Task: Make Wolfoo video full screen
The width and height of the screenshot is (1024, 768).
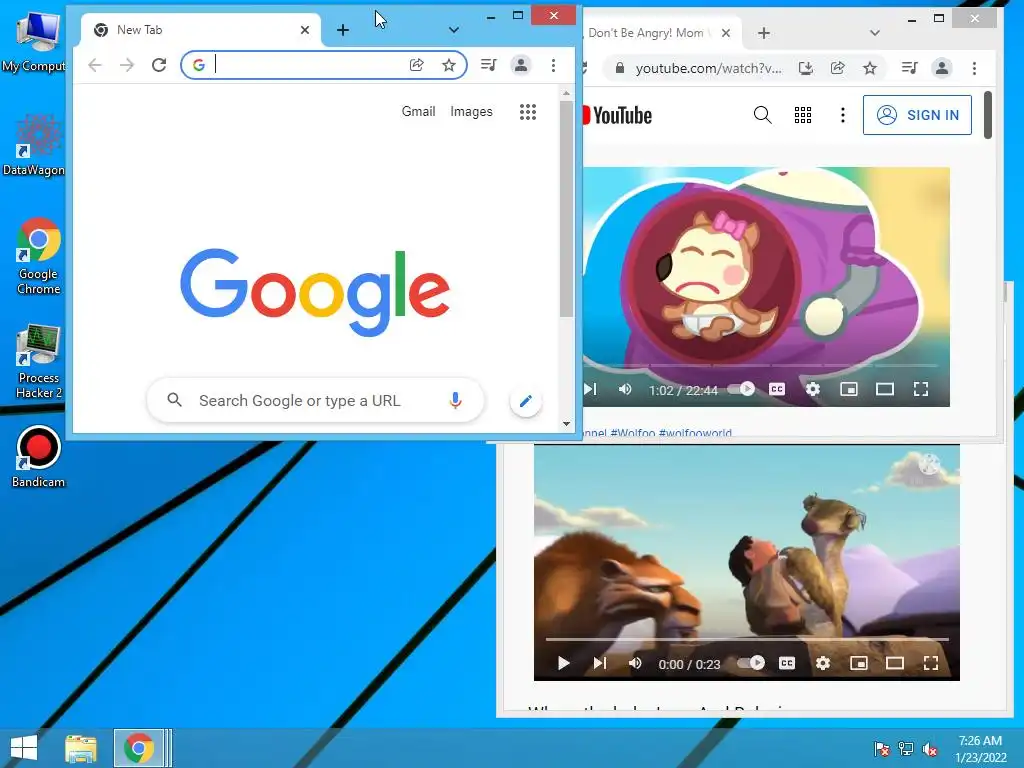Action: click(921, 389)
